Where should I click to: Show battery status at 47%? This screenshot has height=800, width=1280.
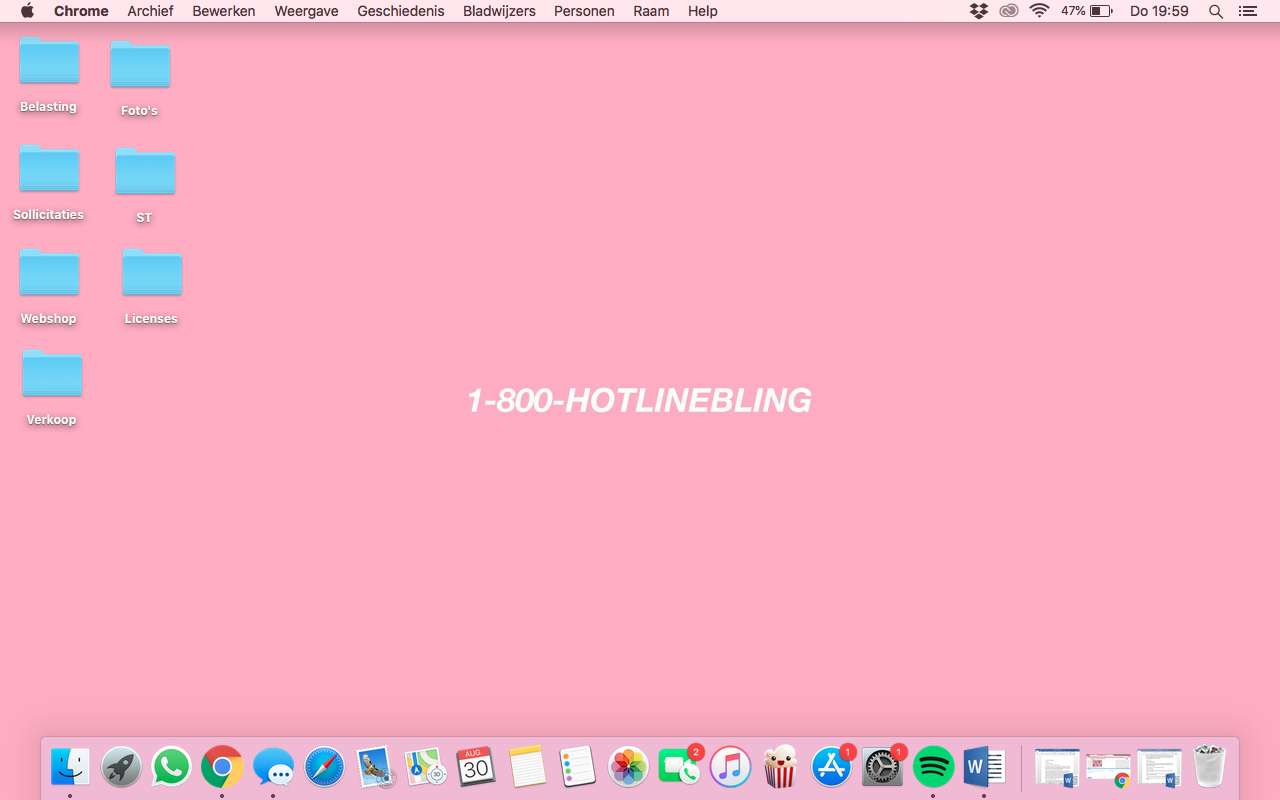pyautogui.click(x=1087, y=11)
